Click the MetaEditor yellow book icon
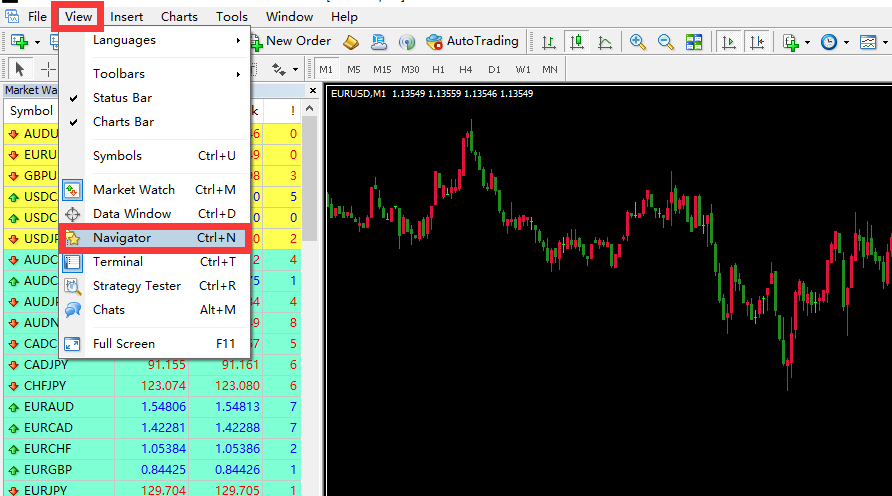The height and width of the screenshot is (496, 892). tap(351, 42)
